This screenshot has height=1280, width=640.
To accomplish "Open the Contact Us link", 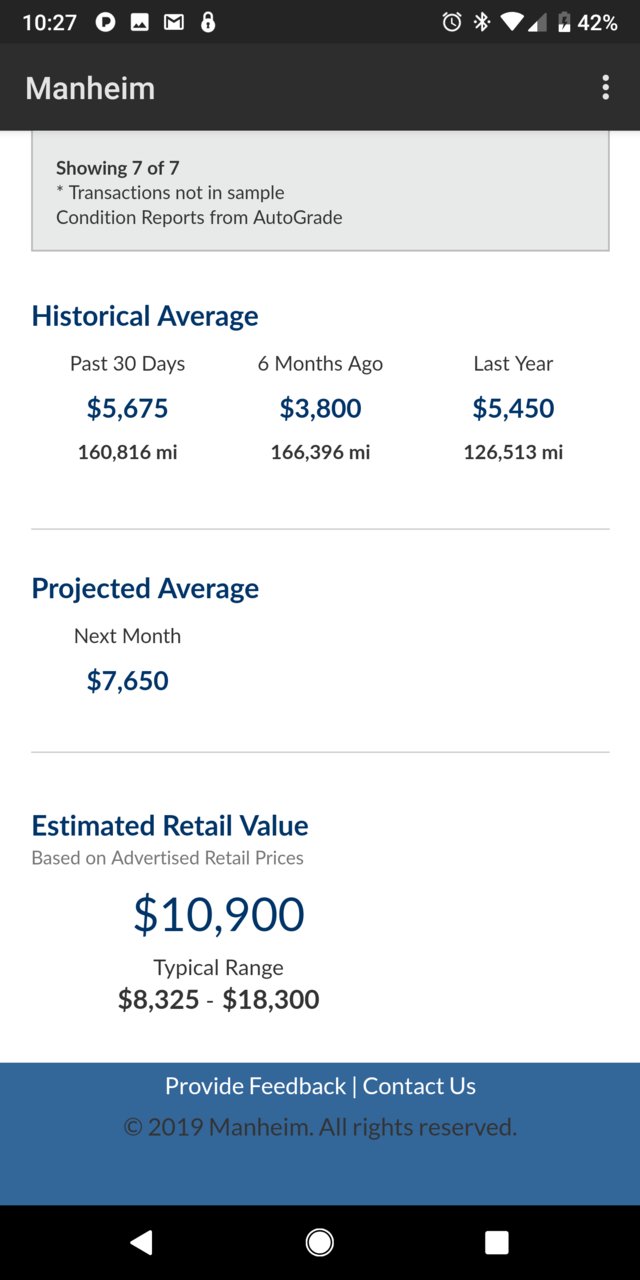I will (419, 1086).
